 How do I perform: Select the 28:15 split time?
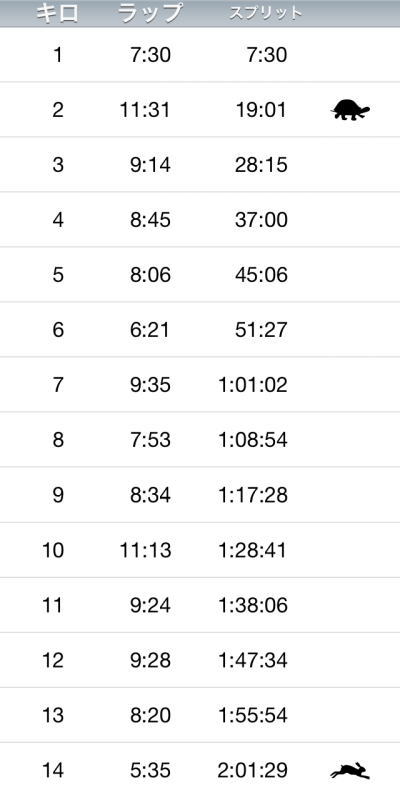tap(261, 165)
